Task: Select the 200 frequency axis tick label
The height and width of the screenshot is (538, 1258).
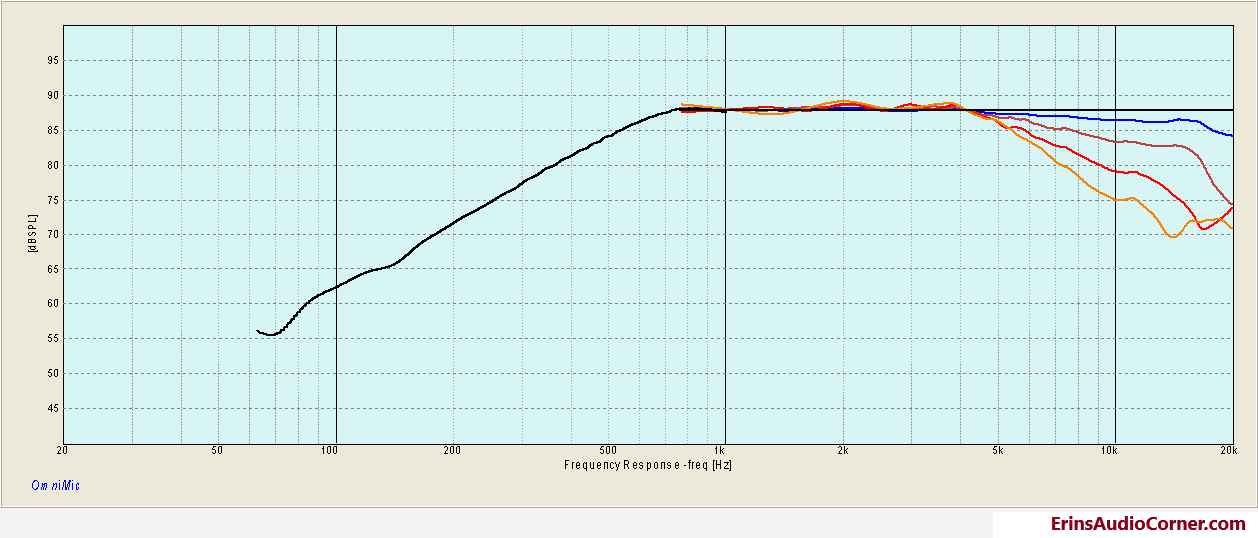Action: tap(451, 451)
